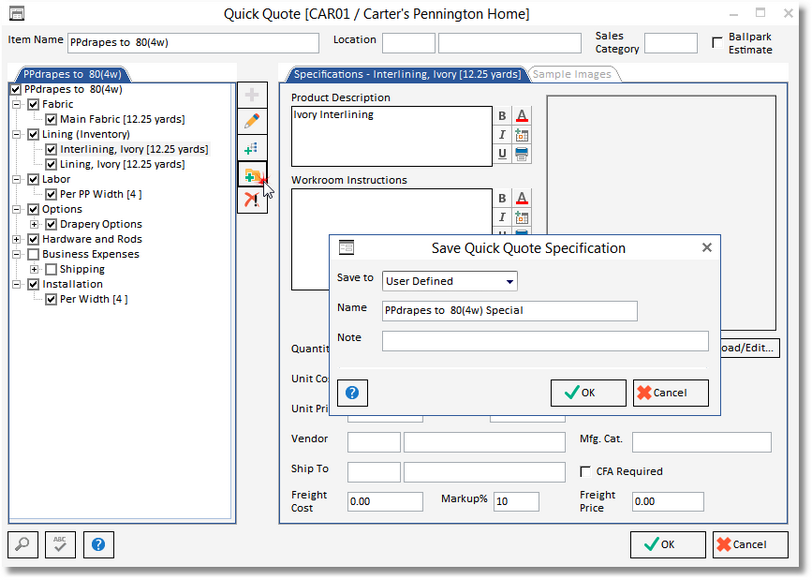Uncheck Hardware and Rods checkbox
The height and width of the screenshot is (580, 812).
click(34, 240)
